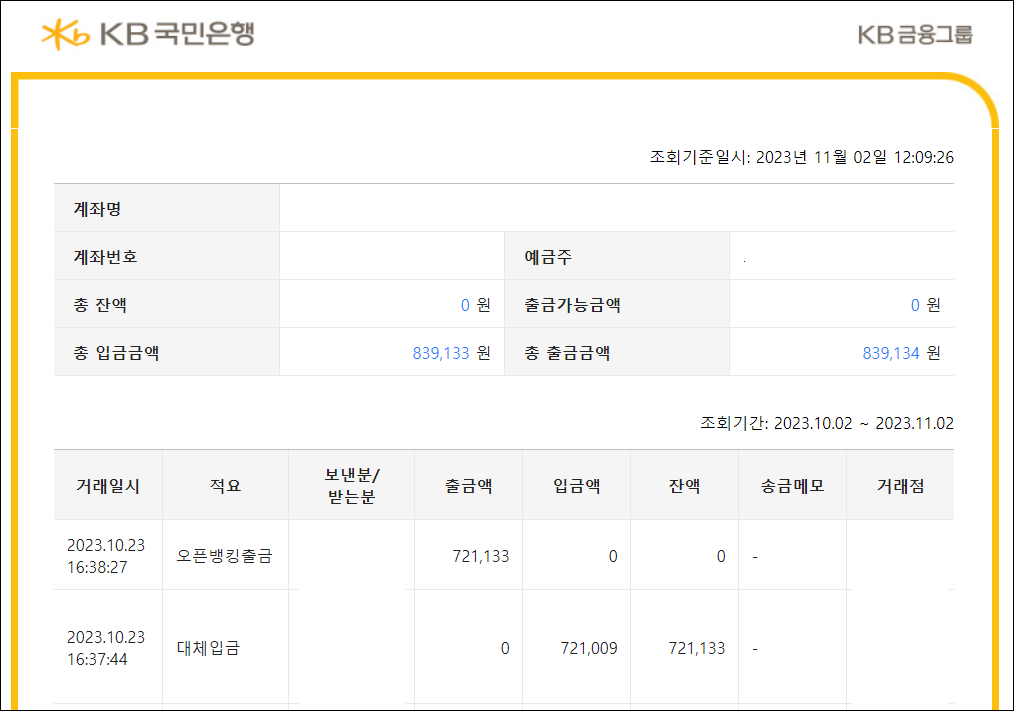Click the 조회기준일시 inquiry timestamp text
The image size is (1014, 711).
point(800,157)
